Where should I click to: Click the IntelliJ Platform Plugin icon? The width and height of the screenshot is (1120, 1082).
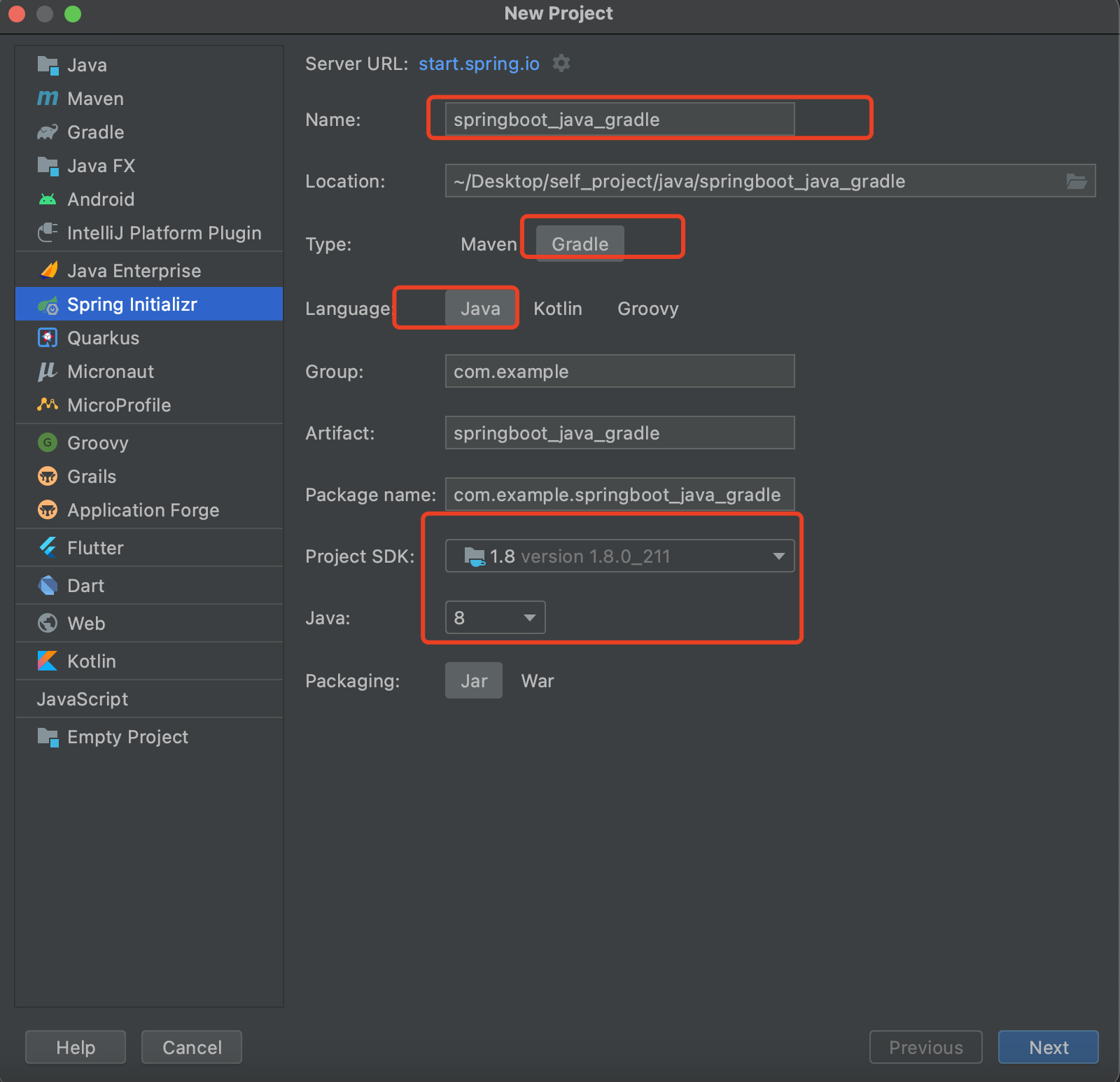[x=48, y=233]
